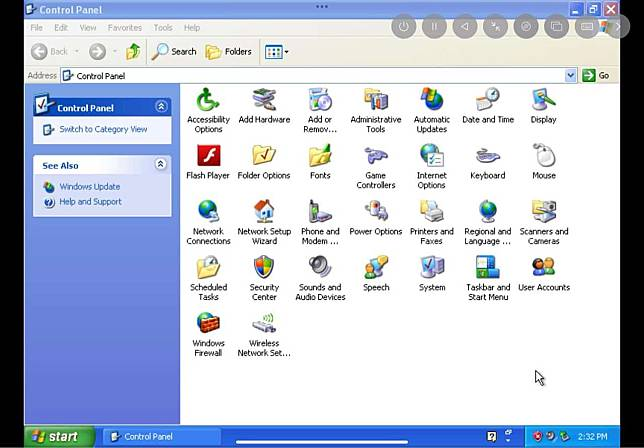Select the Keyboard icon

tap(488, 162)
